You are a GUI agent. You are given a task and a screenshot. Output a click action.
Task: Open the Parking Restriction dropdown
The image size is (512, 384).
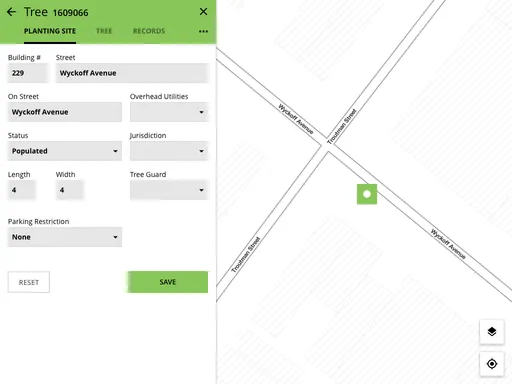tap(65, 237)
